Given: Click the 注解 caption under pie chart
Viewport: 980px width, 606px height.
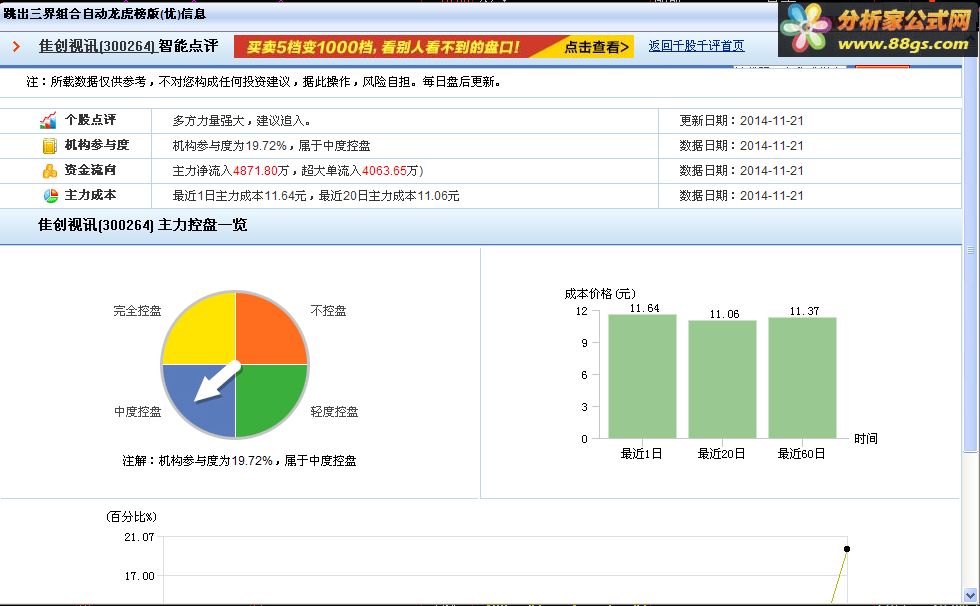Looking at the screenshot, I should pos(239,461).
